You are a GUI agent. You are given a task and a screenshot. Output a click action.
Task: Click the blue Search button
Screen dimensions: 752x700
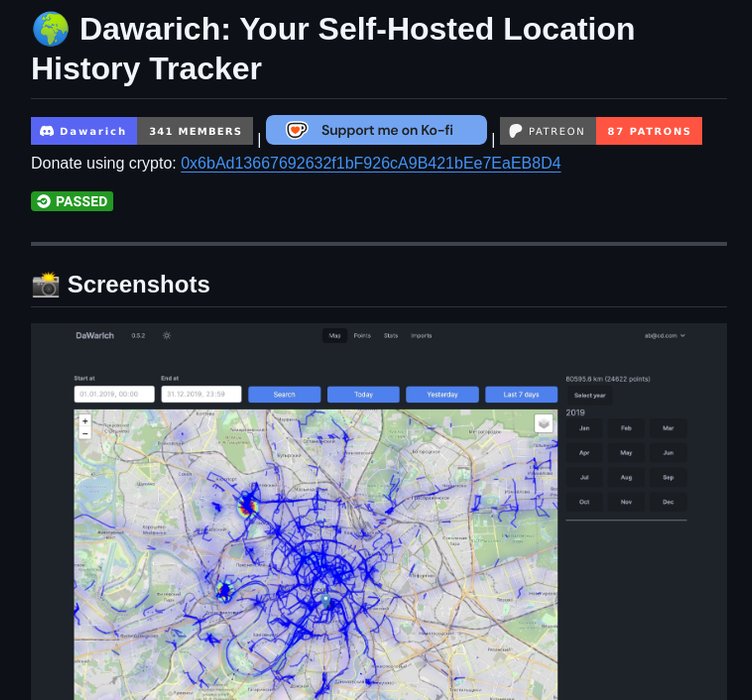click(284, 394)
